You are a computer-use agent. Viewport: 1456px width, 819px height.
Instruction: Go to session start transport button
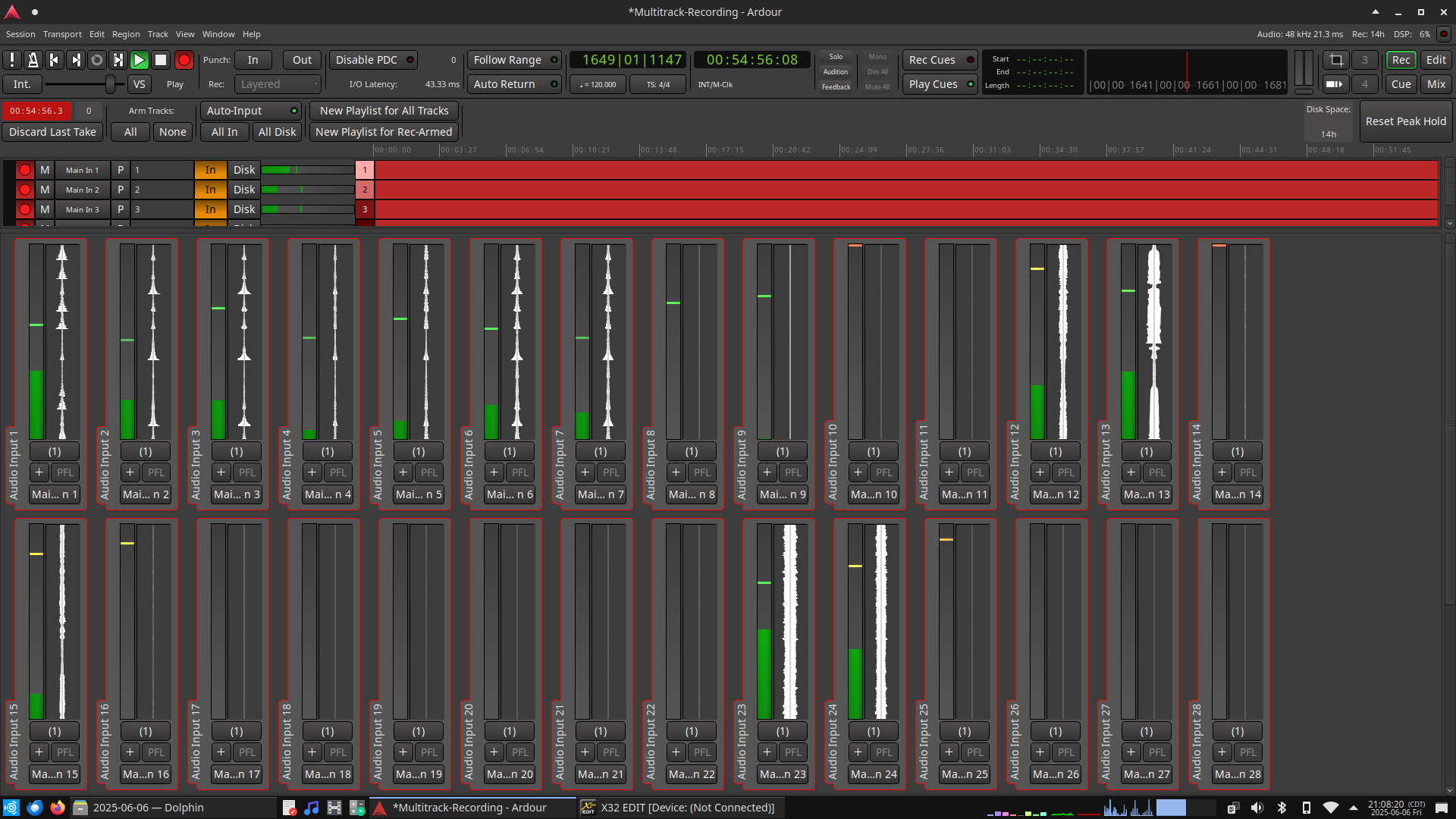(x=54, y=60)
